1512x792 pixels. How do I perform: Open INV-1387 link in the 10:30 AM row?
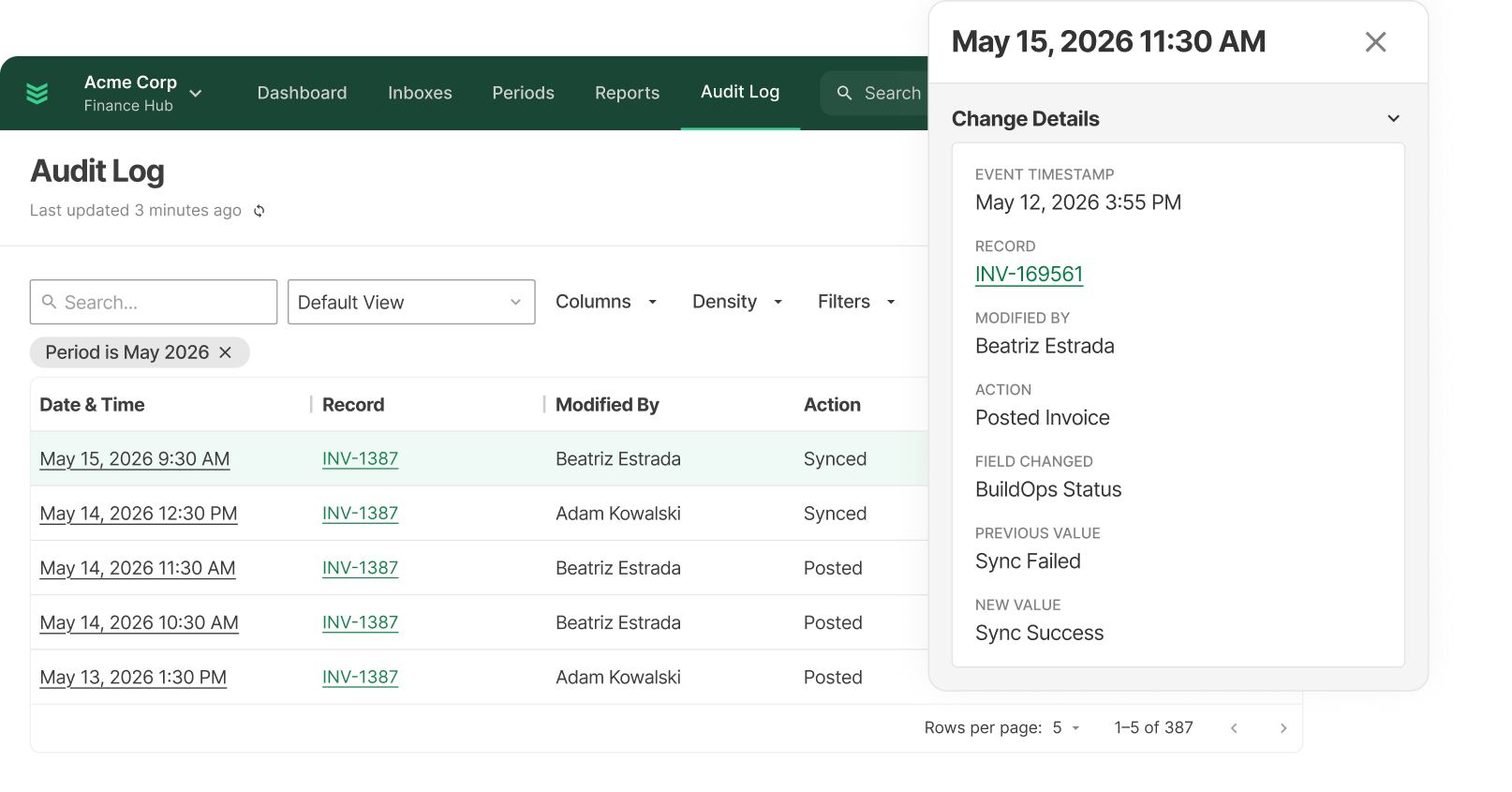360,622
